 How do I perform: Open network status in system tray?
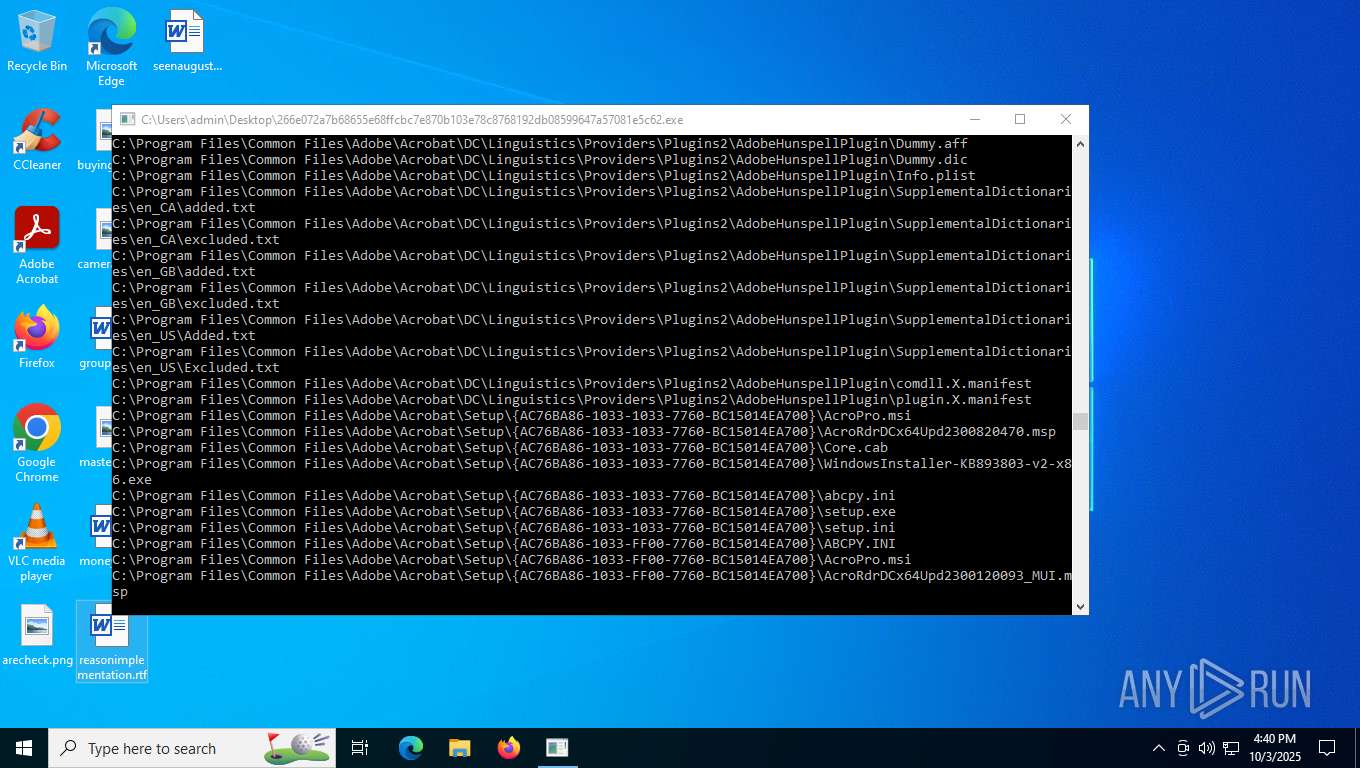pos(1231,748)
